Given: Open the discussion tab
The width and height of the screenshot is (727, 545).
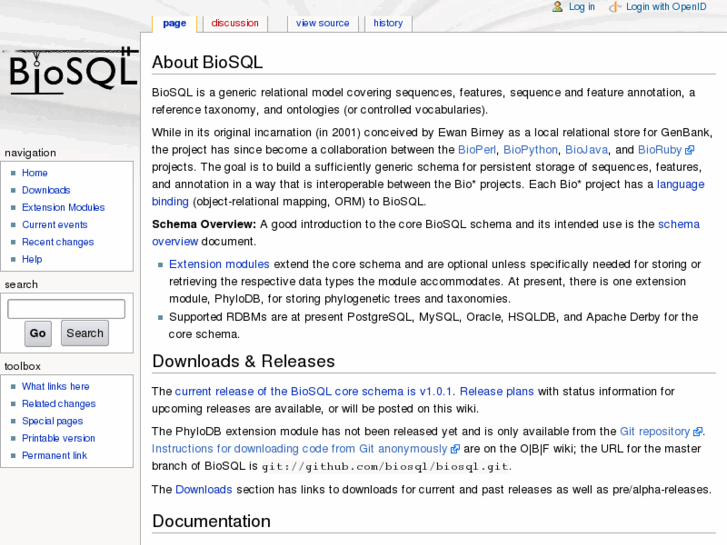Looking at the screenshot, I should [x=235, y=23].
